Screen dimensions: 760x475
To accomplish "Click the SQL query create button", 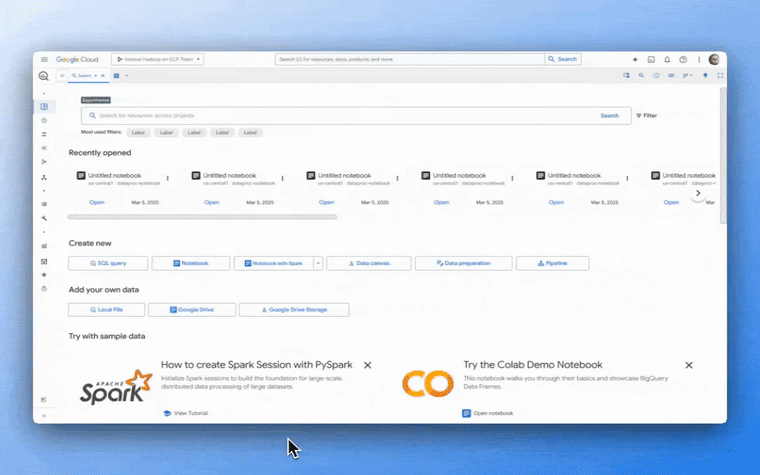I will tap(108, 263).
